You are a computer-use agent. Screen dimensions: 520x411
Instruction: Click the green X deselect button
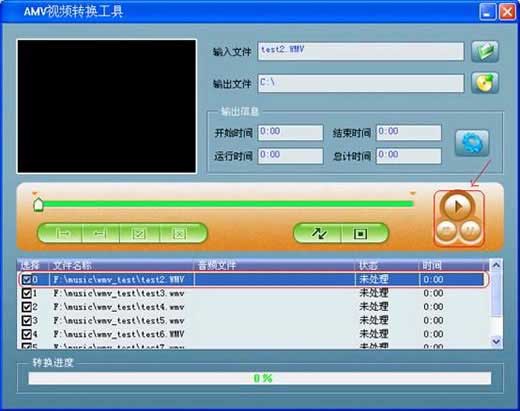[180, 234]
